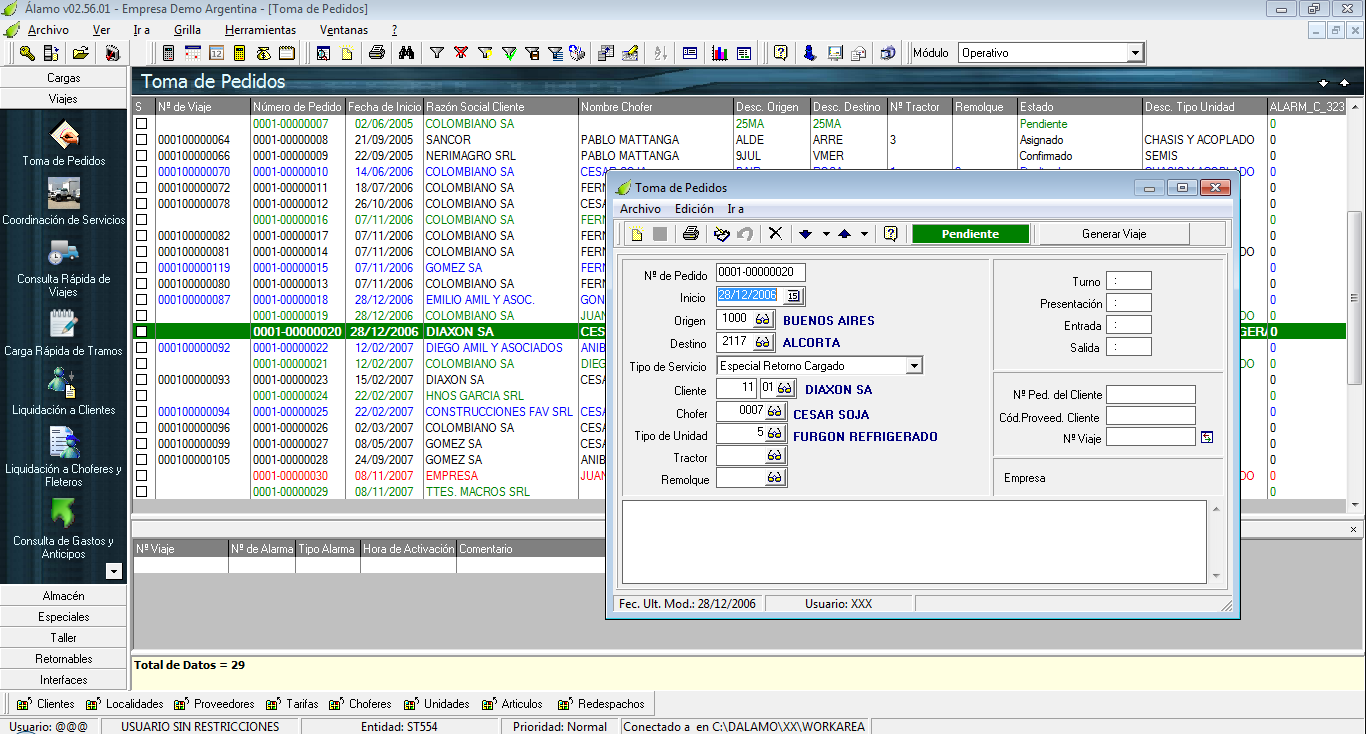Screen dimensions: 1366x734
Task: Check the box for row 000100000078
Action: 141,204
